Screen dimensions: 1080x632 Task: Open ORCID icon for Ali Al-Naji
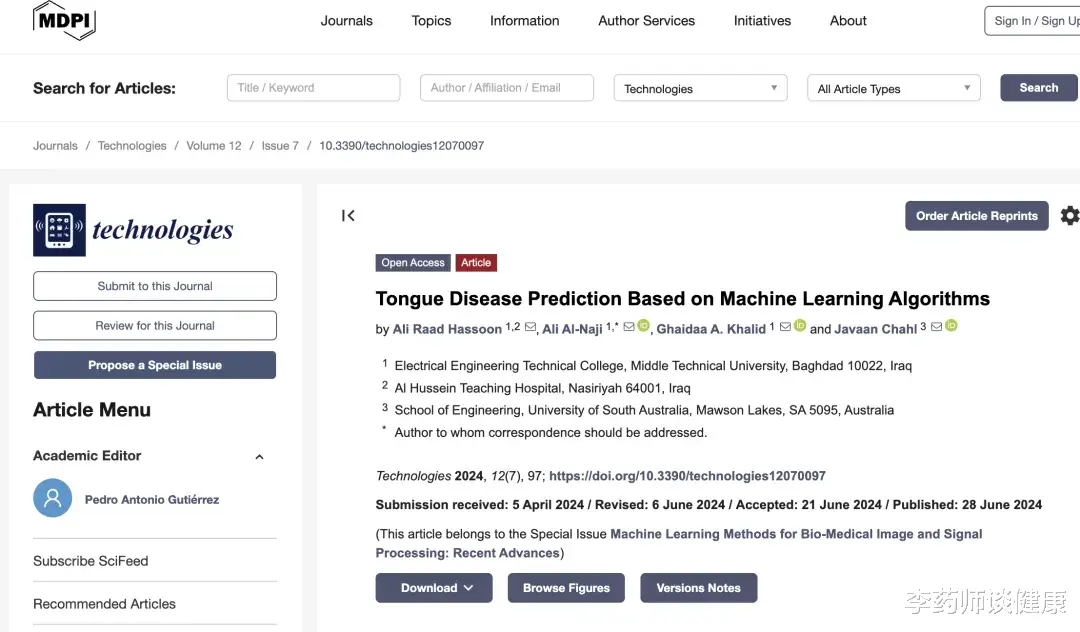(643, 326)
